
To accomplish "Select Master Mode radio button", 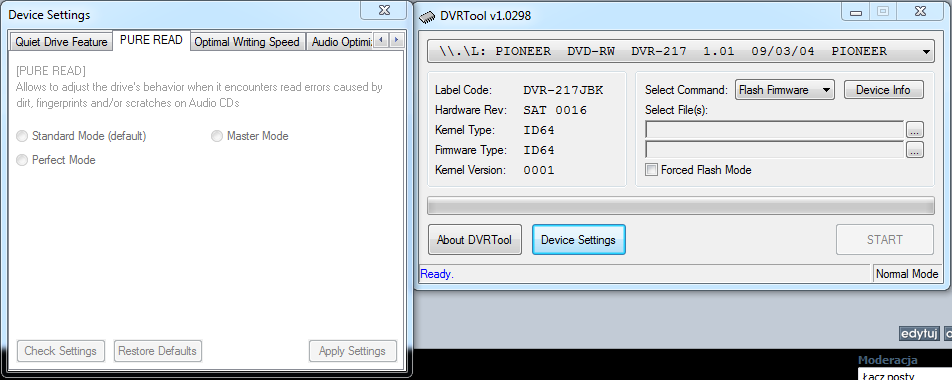I will [x=217, y=136].
